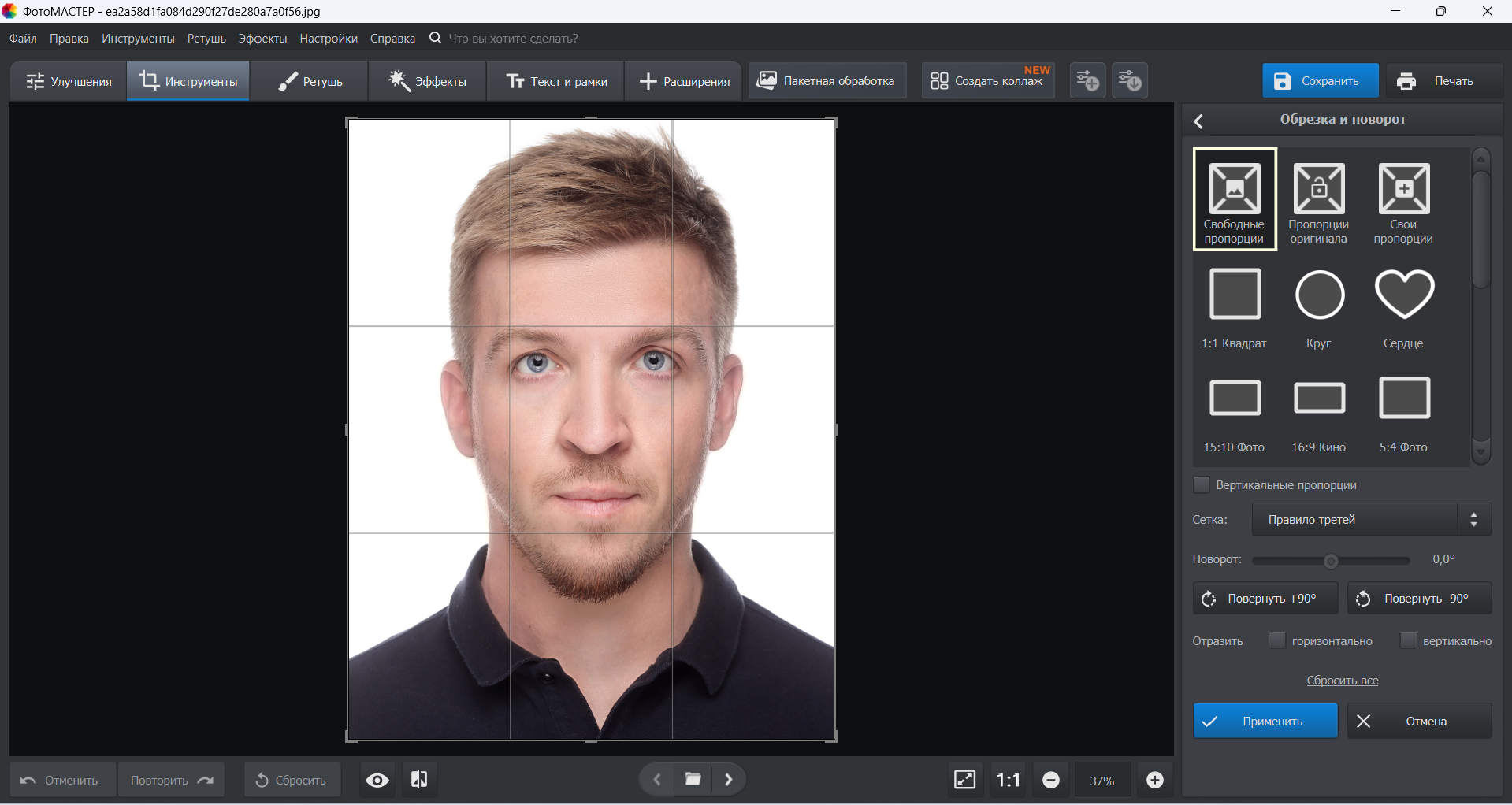Open the folder icon in bottom bar

coord(693,780)
